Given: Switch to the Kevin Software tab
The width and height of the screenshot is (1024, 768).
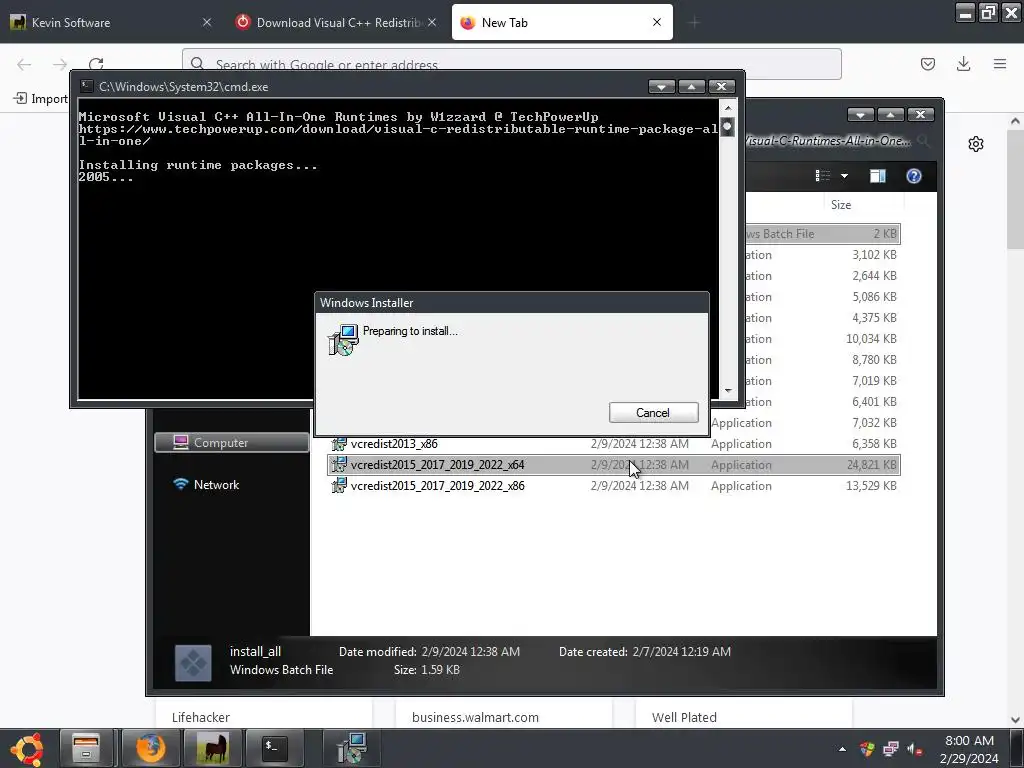Looking at the screenshot, I should [111, 22].
